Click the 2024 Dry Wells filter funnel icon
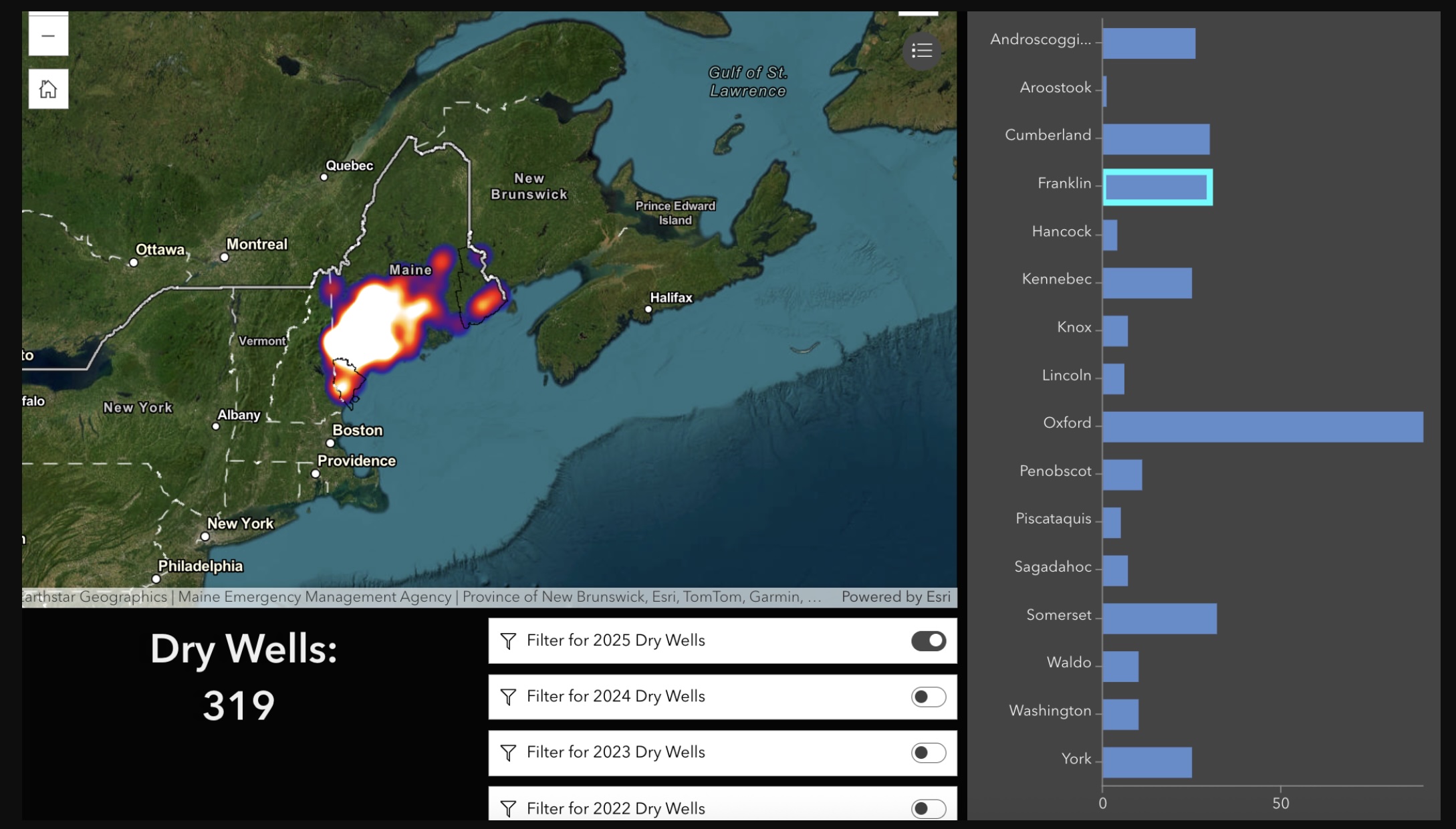This screenshot has height=829, width=1456. click(x=508, y=697)
